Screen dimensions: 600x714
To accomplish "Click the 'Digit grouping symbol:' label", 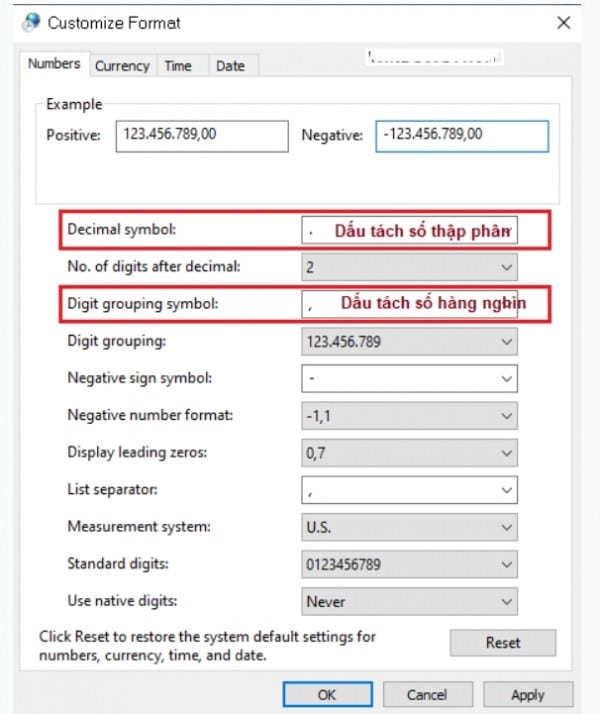I will (143, 303).
